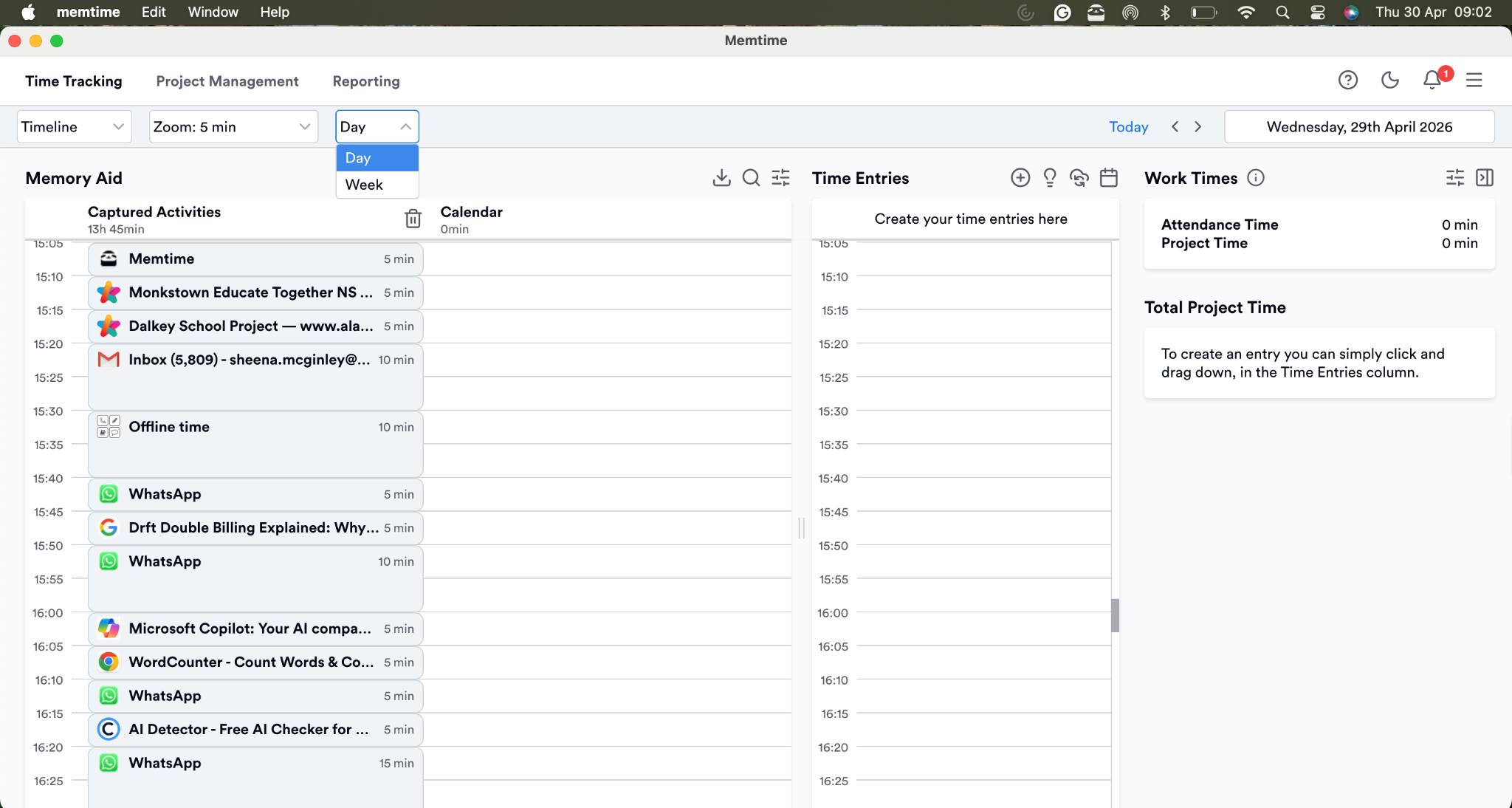Select Day option in dropdown list
This screenshot has width=1512, height=808.
[x=377, y=158]
